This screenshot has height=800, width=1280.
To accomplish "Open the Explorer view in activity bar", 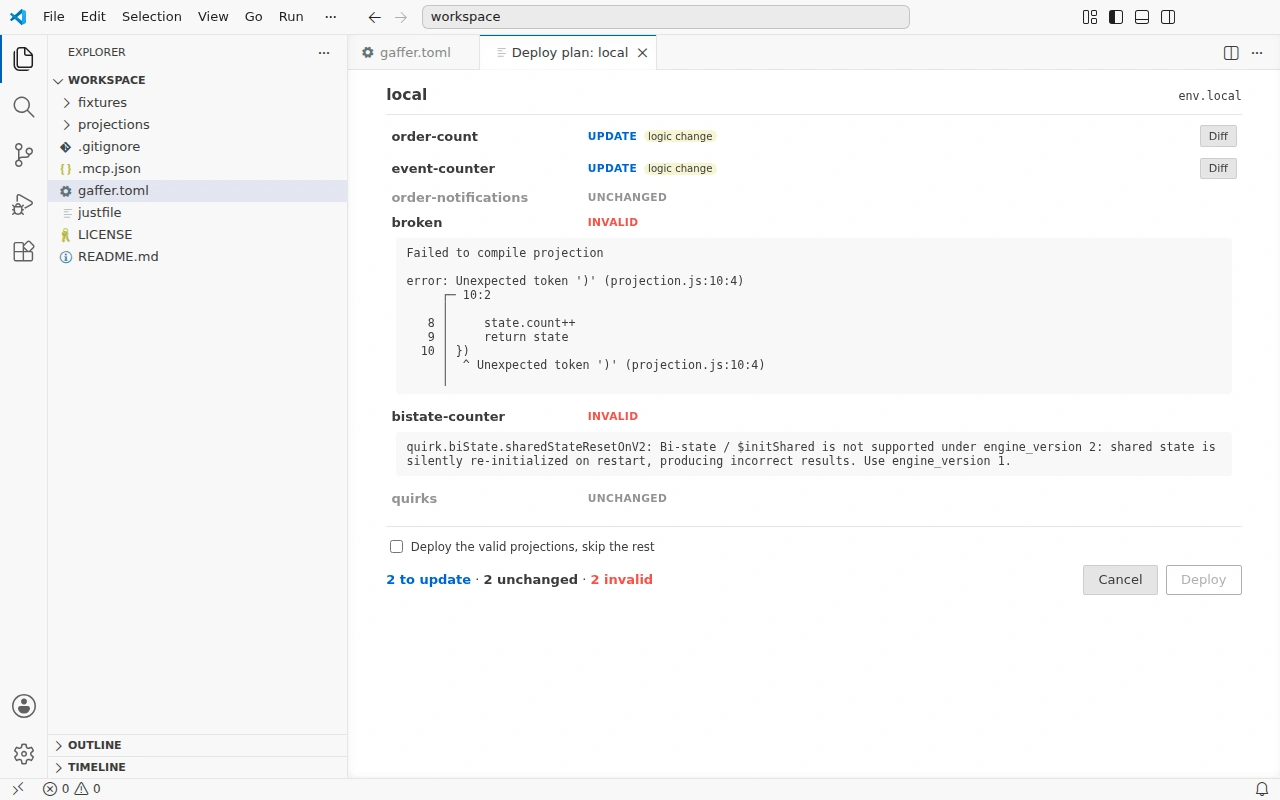I will pyautogui.click(x=24, y=59).
